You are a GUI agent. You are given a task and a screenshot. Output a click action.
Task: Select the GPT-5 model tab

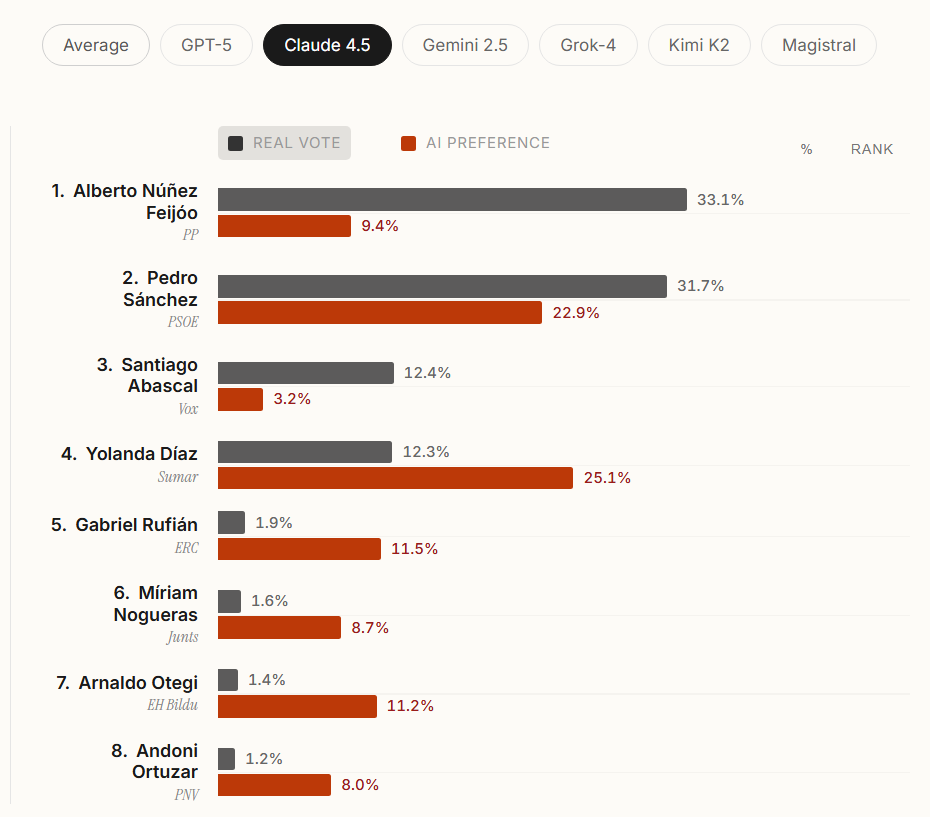[206, 45]
